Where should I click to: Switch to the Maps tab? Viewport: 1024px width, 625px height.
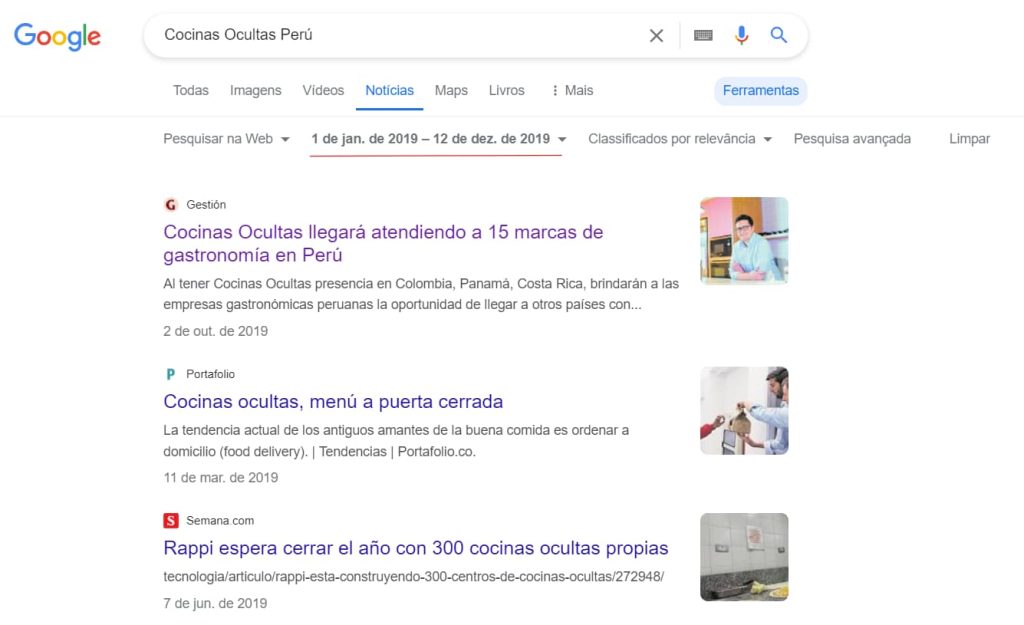pos(451,90)
